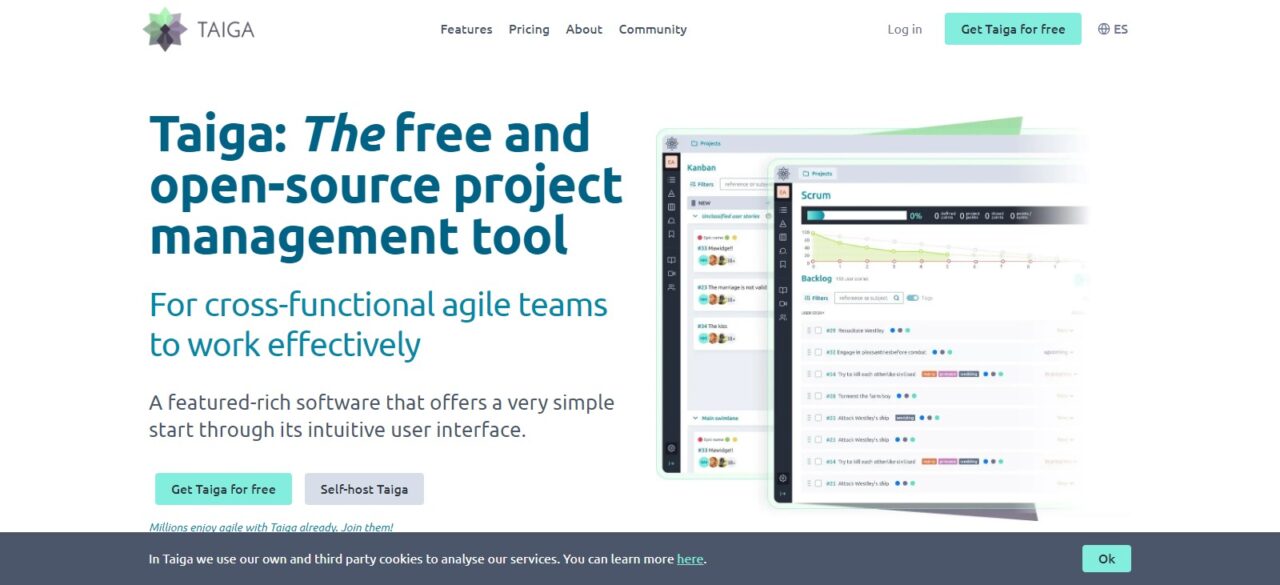This screenshot has height=585, width=1280.
Task: Open Kanban card #34 The kiss
Action: (x=731, y=333)
